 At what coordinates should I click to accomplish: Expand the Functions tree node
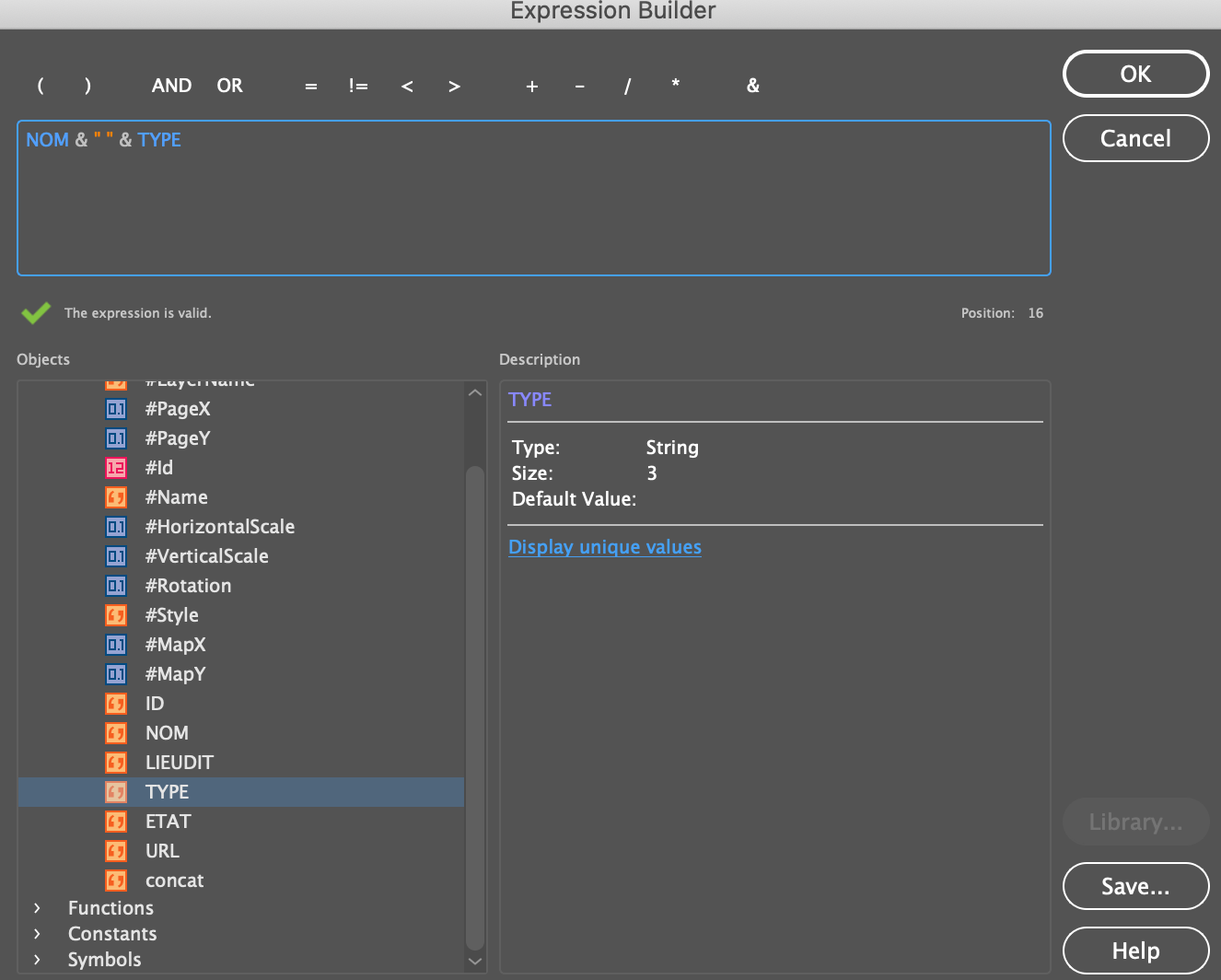tap(37, 908)
